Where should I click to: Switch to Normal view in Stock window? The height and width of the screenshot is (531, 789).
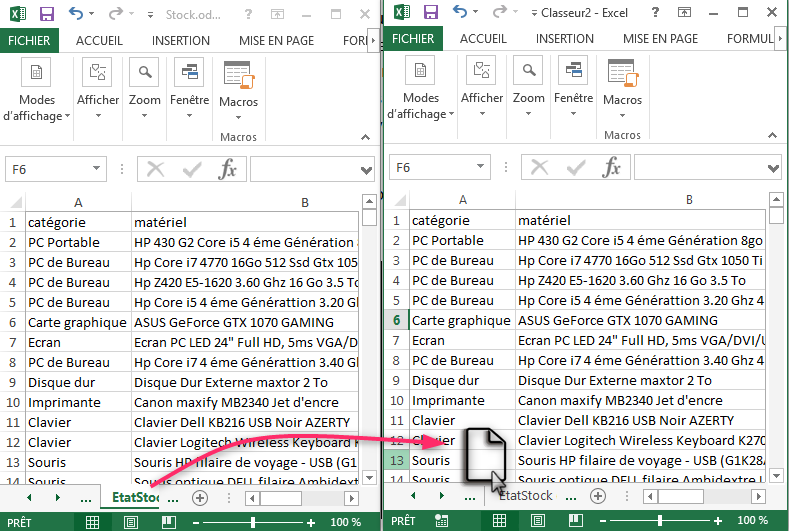tap(92, 522)
